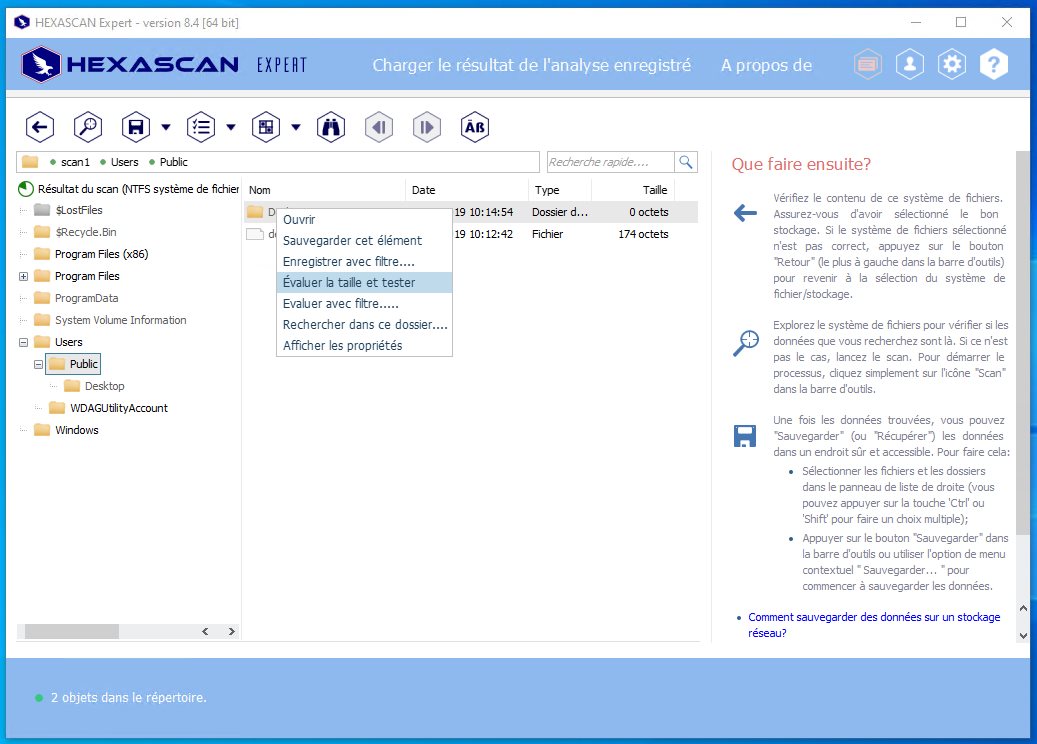The image size is (1037, 744).
Task: Click the 2 objets dans le répertoire status
Action: click(x=128, y=698)
